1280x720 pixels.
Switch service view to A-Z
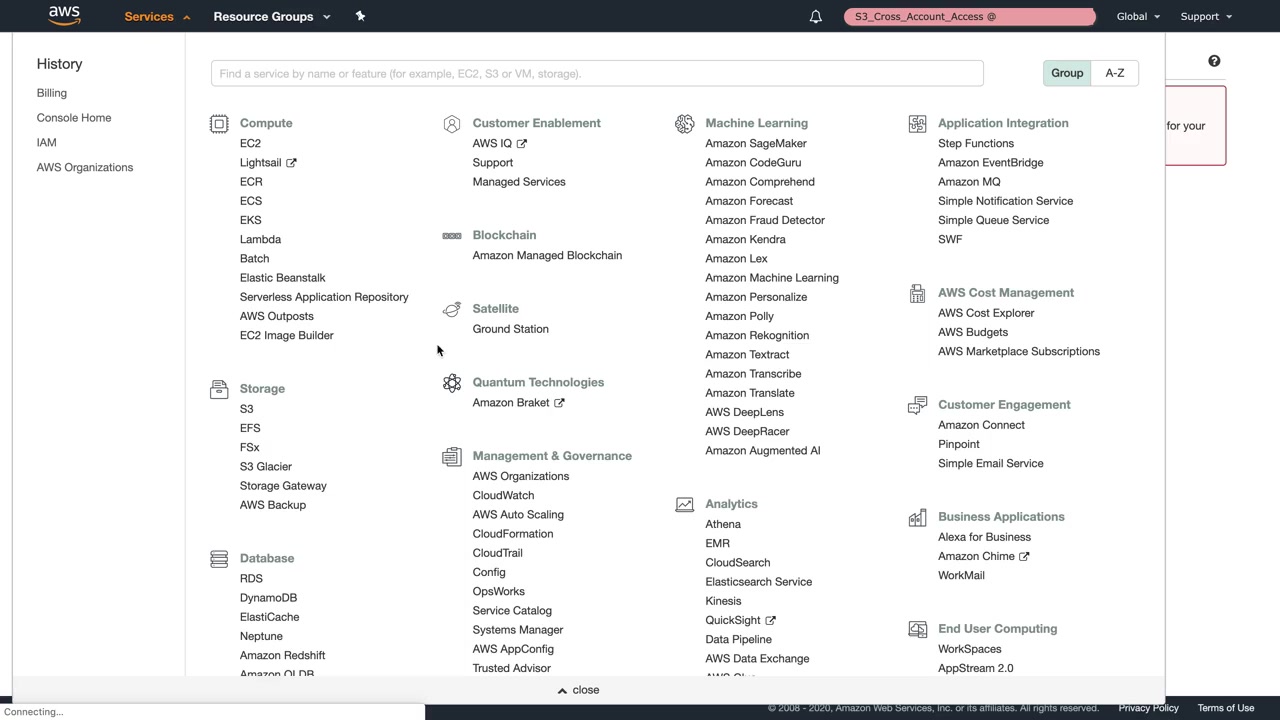click(1114, 73)
